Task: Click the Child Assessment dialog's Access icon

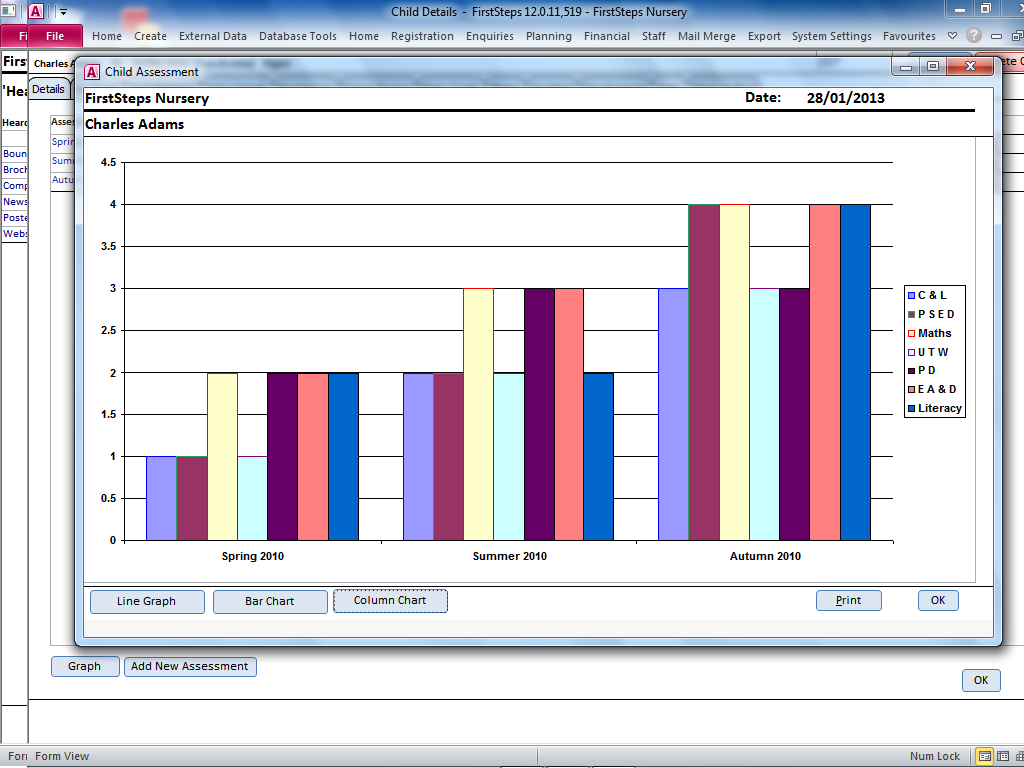Action: (x=91, y=71)
